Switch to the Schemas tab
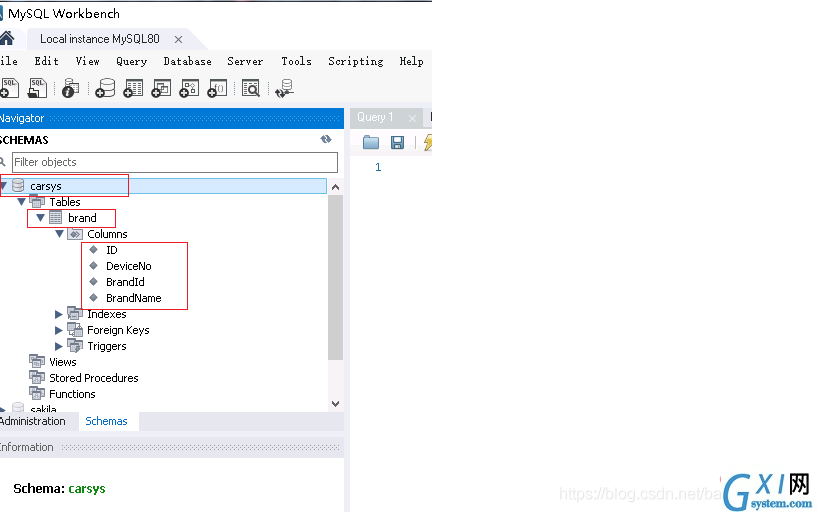 coord(107,421)
